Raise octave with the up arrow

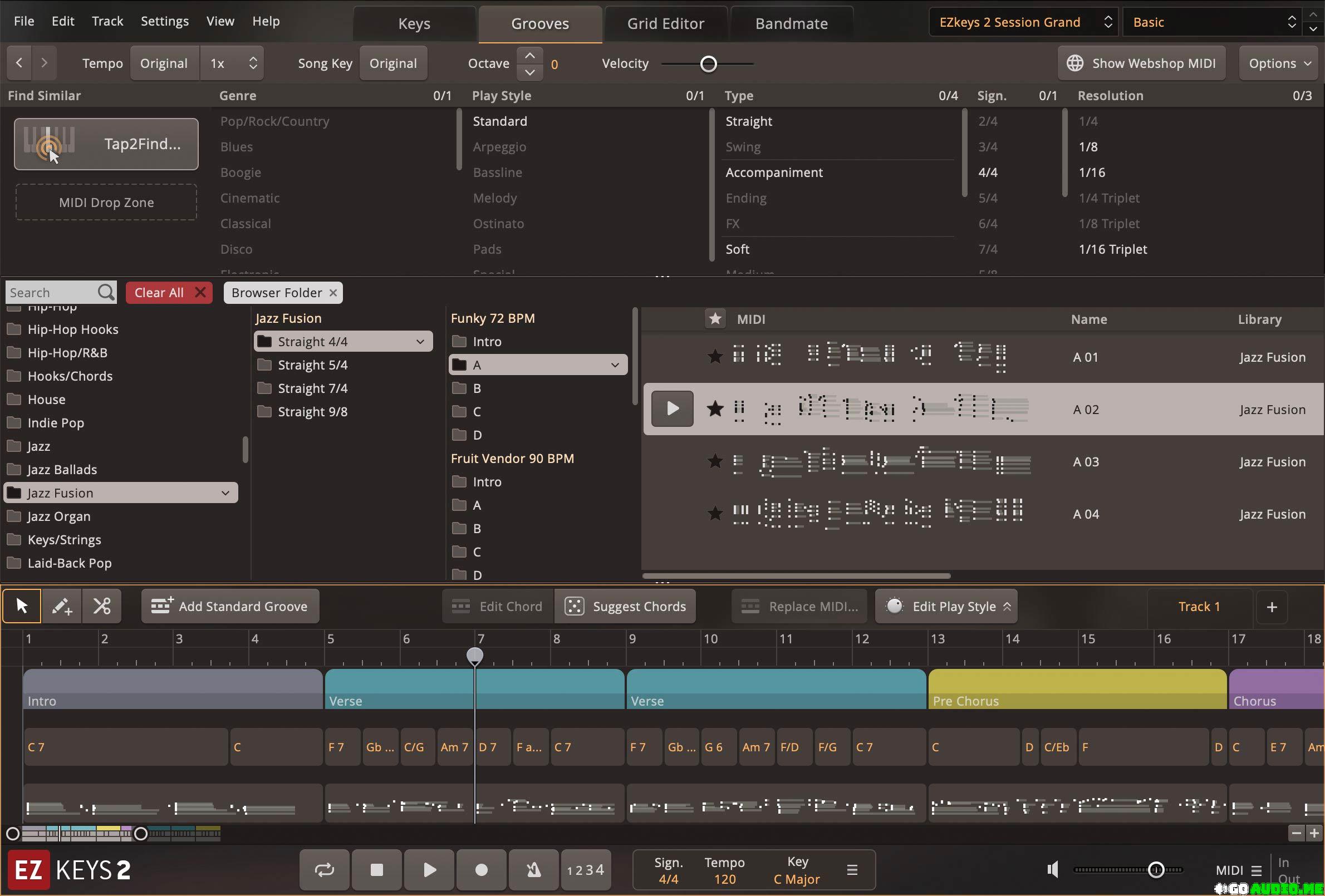pyautogui.click(x=529, y=55)
